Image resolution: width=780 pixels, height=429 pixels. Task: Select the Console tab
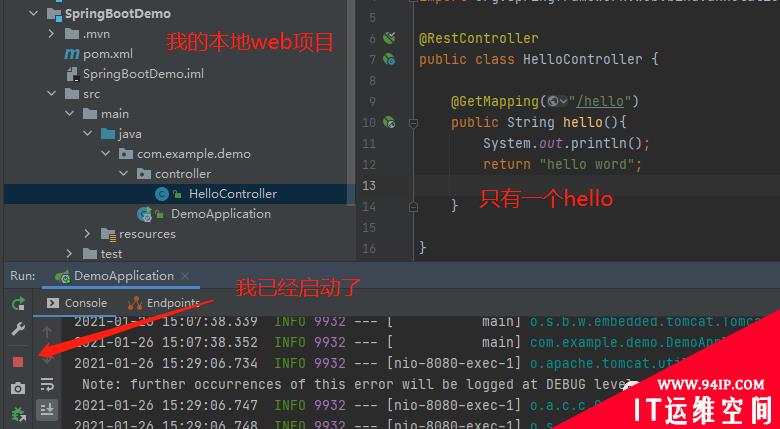(78, 303)
